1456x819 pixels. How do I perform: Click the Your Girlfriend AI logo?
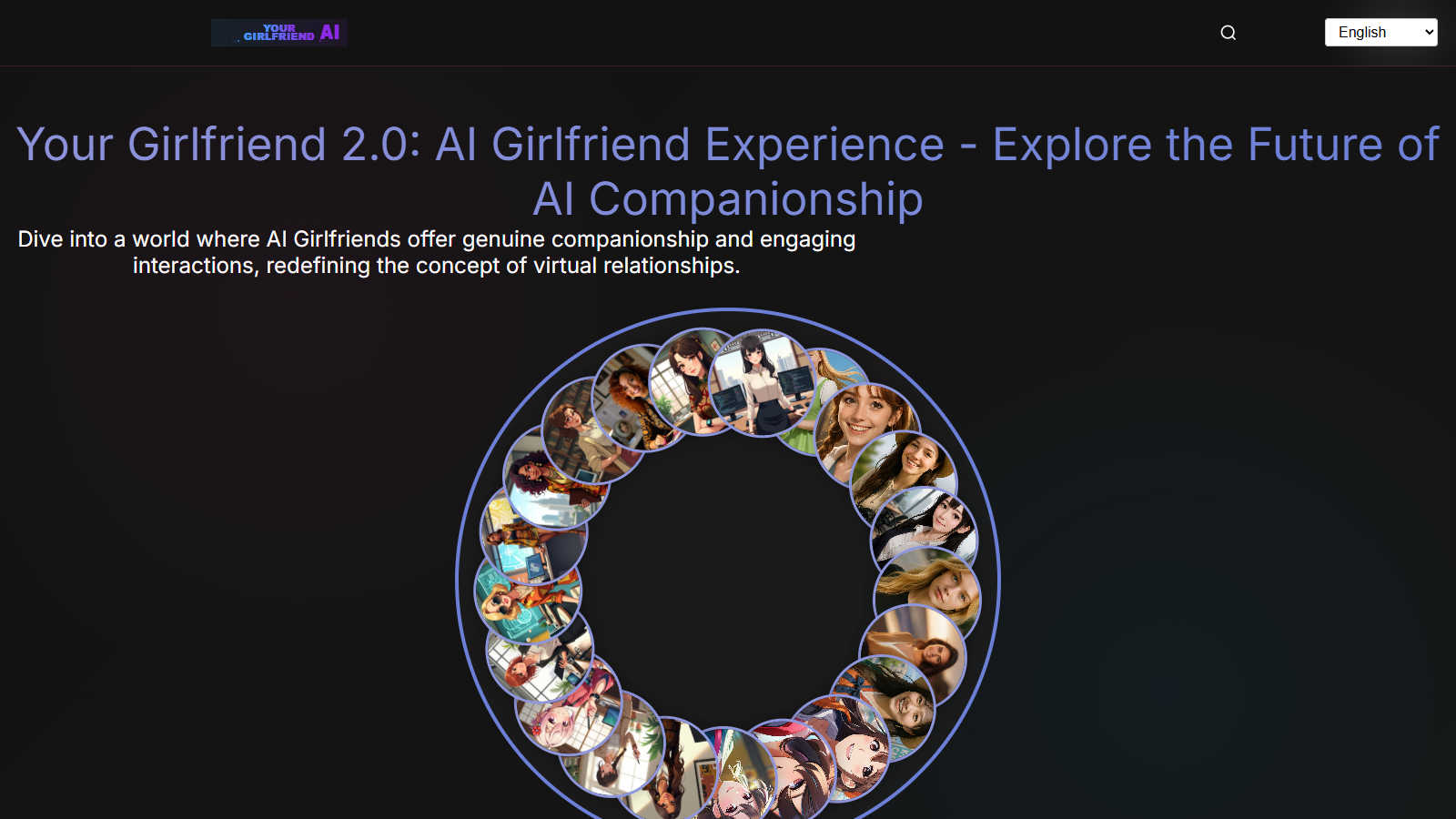click(279, 33)
